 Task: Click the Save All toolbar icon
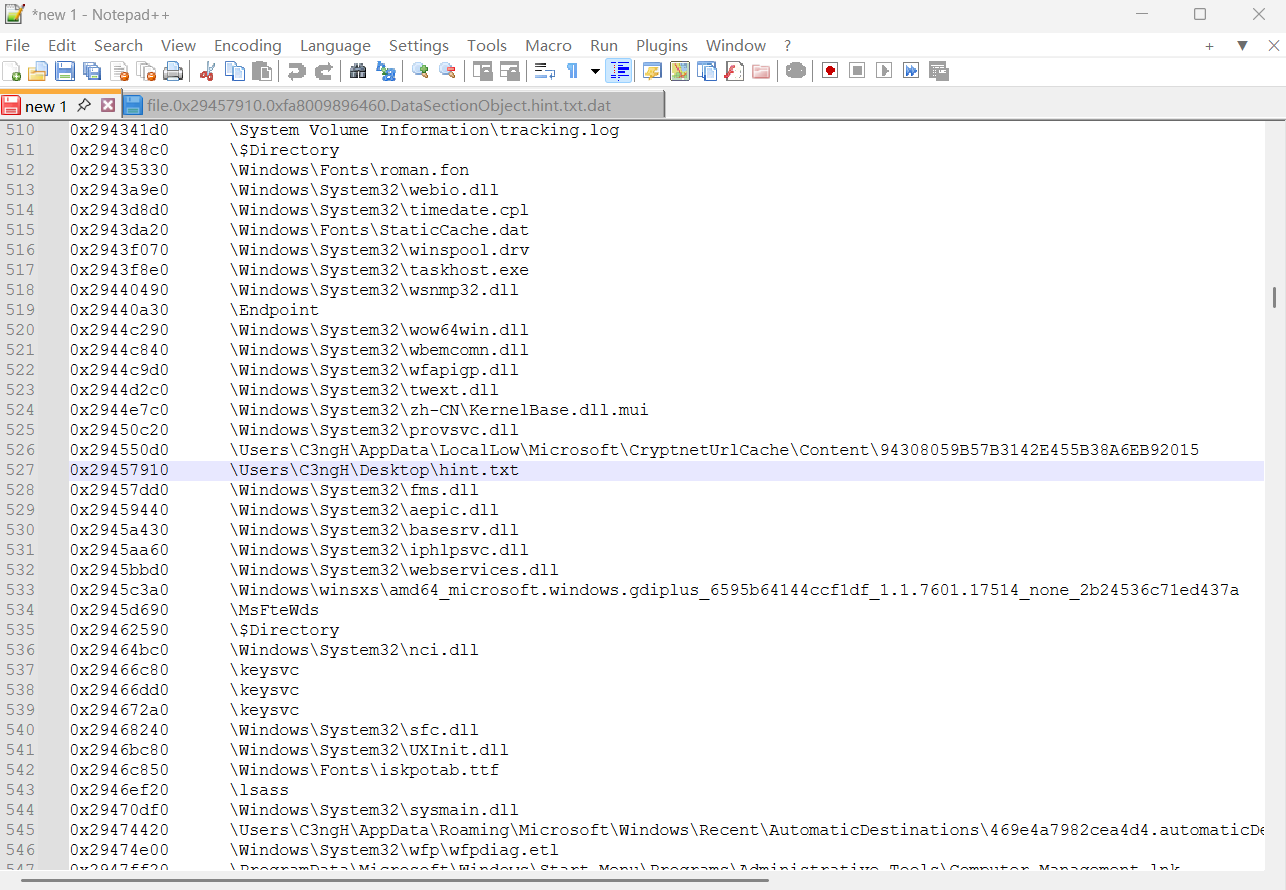(x=92, y=71)
